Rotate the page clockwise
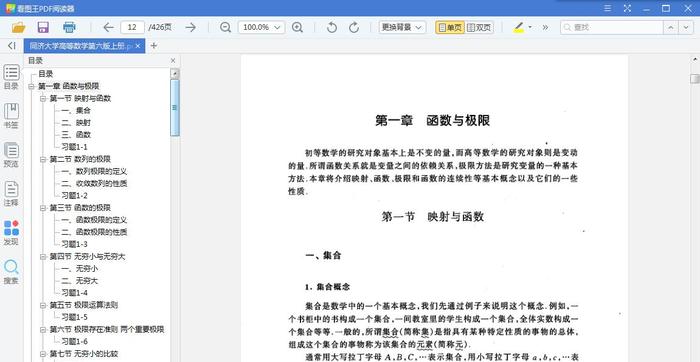 click(x=354, y=27)
